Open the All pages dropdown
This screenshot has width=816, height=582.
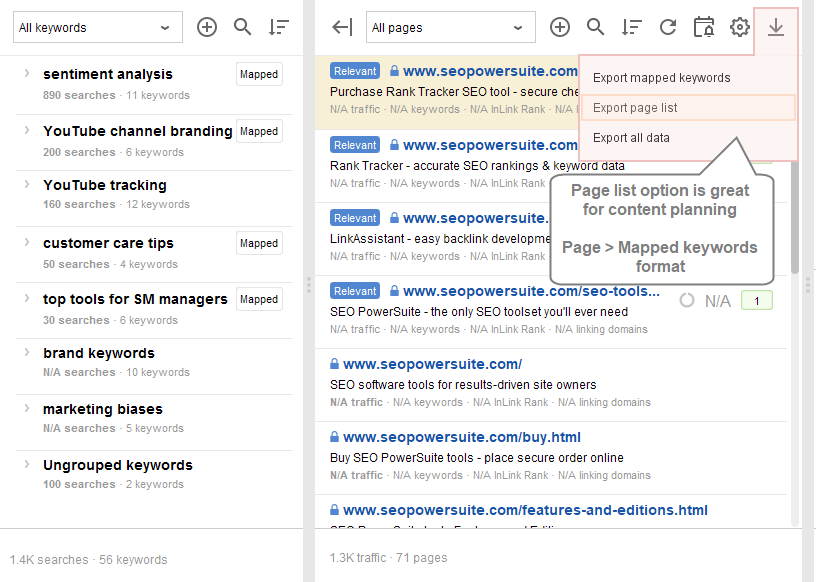[x=451, y=27]
